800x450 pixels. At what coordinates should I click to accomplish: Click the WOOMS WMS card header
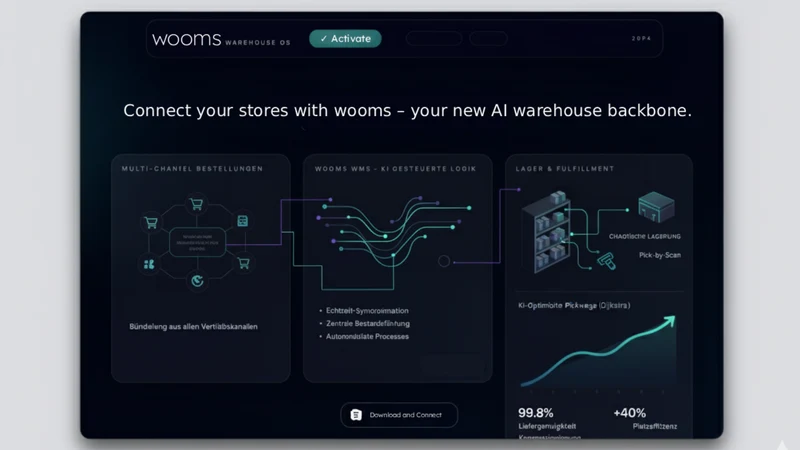click(x=395, y=169)
